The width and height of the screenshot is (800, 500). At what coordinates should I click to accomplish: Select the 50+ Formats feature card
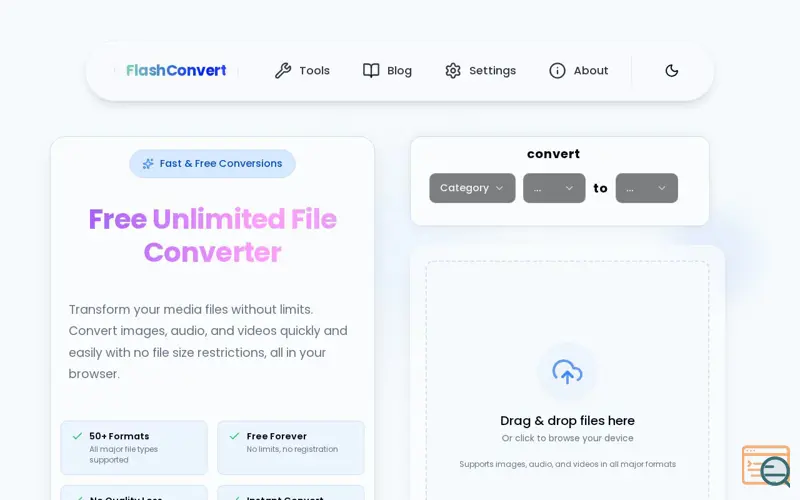tap(134, 447)
